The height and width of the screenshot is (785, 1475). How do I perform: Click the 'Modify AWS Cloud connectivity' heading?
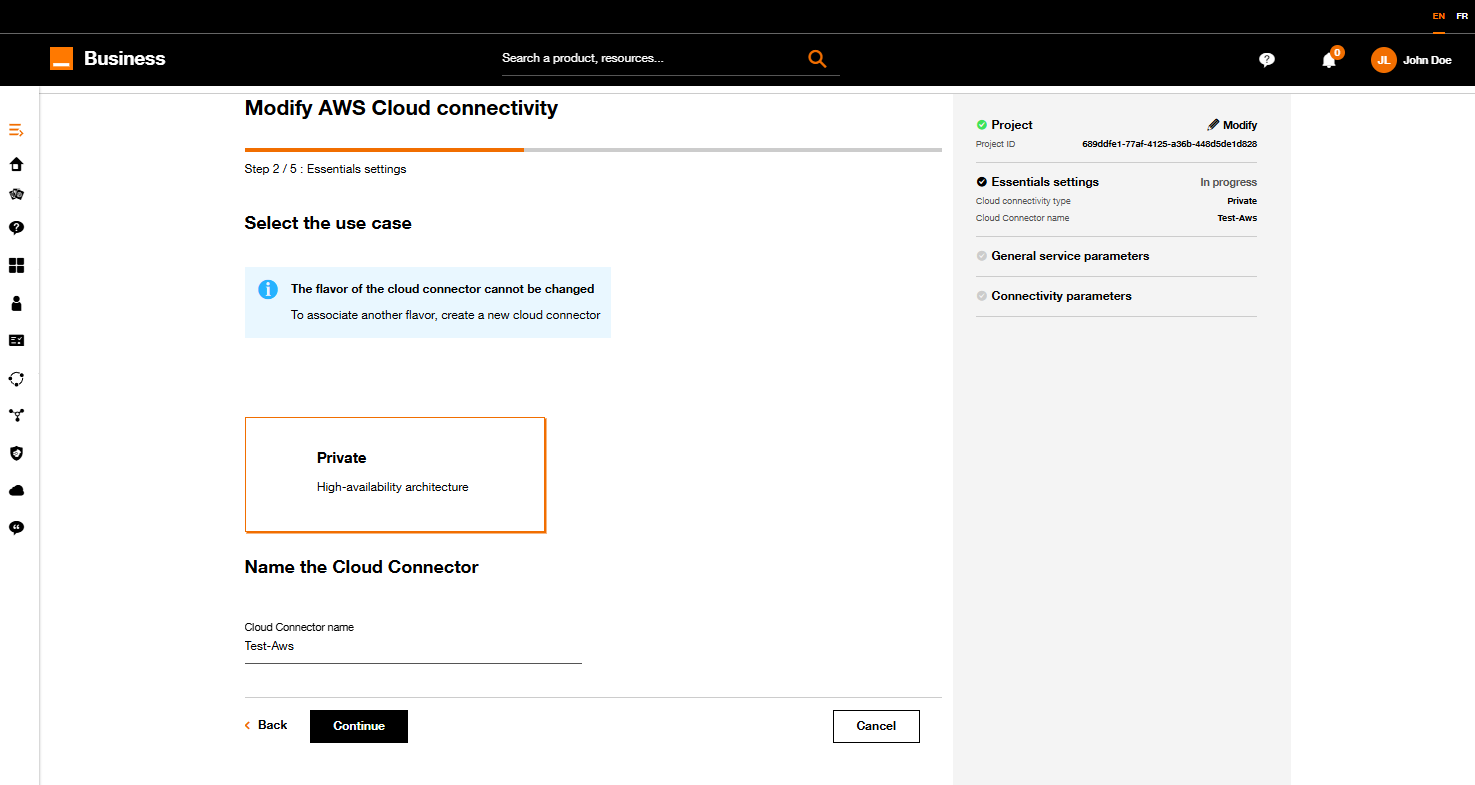(x=401, y=108)
